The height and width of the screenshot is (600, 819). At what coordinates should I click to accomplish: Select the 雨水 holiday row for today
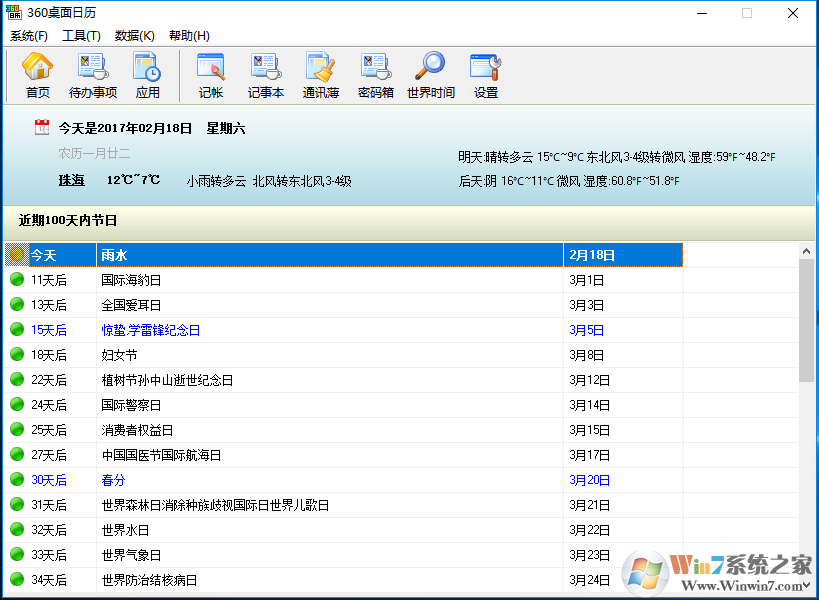[330, 255]
